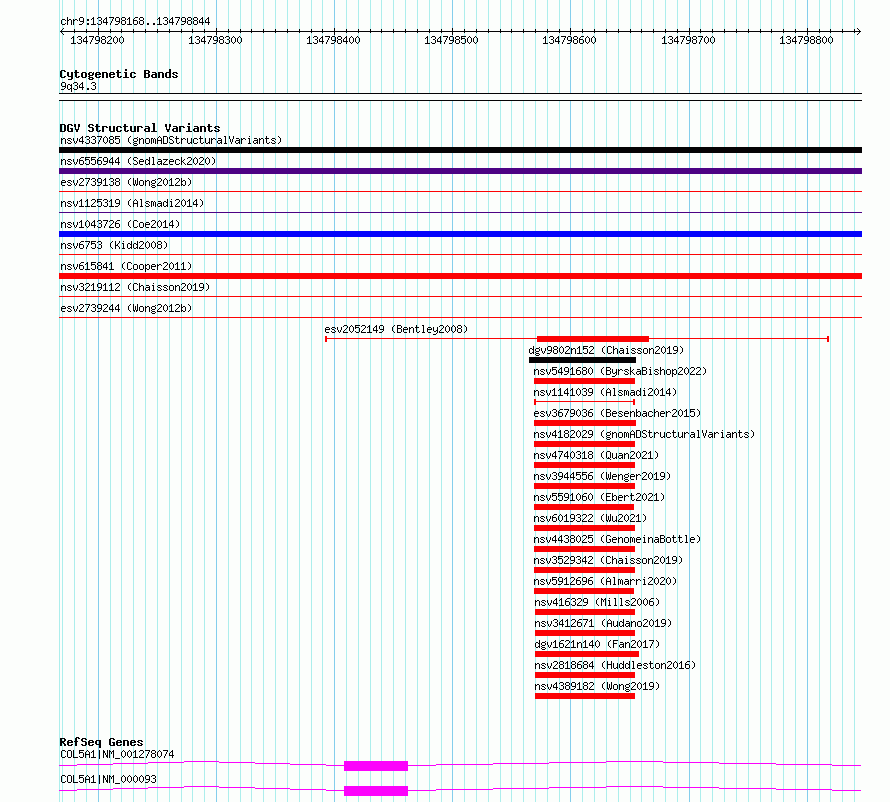
Task: Click the left arrow of the coordinate ruler
Action: pos(62,31)
